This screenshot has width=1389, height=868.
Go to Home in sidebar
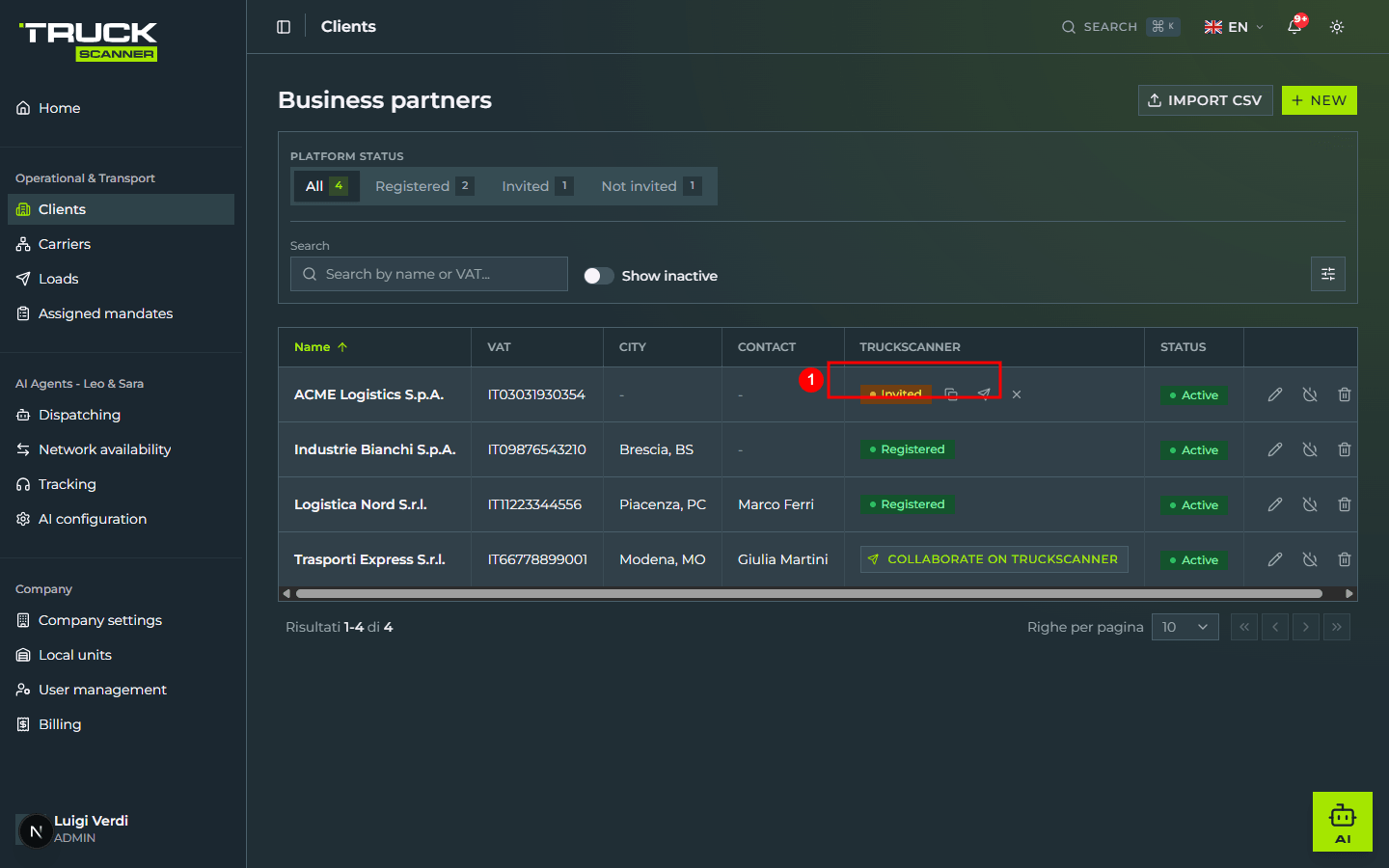point(121,108)
